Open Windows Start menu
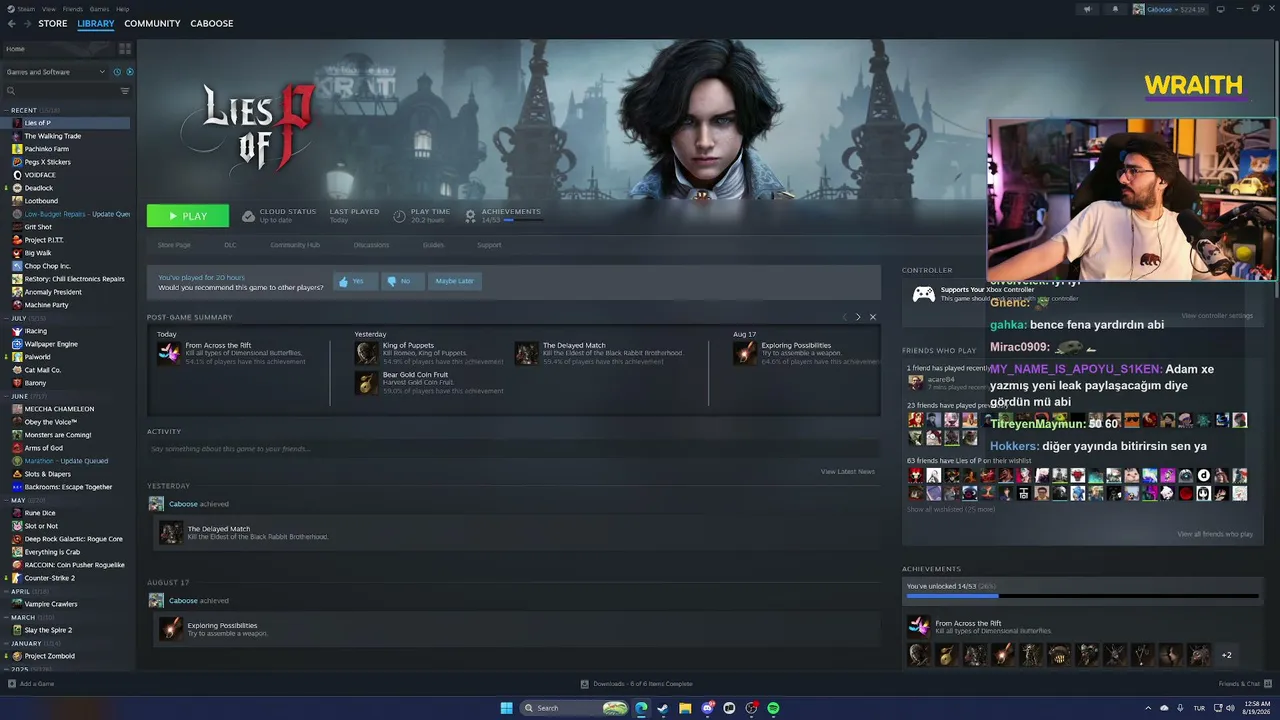Image resolution: width=1280 pixels, height=720 pixels. pyautogui.click(x=507, y=708)
